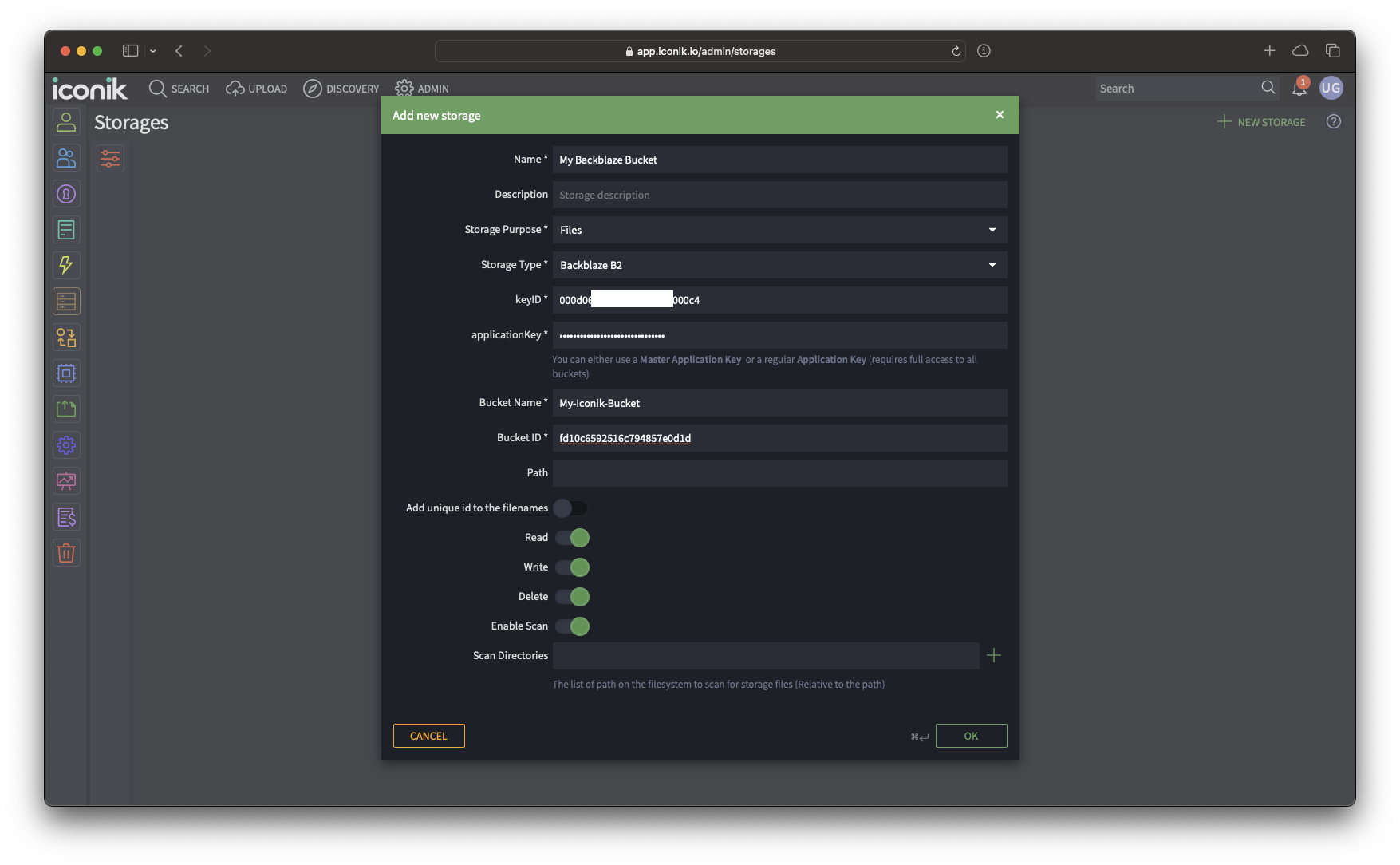Disable the Delete permission toggle
Viewport: 1400px width, 865px height.
[x=572, y=597]
